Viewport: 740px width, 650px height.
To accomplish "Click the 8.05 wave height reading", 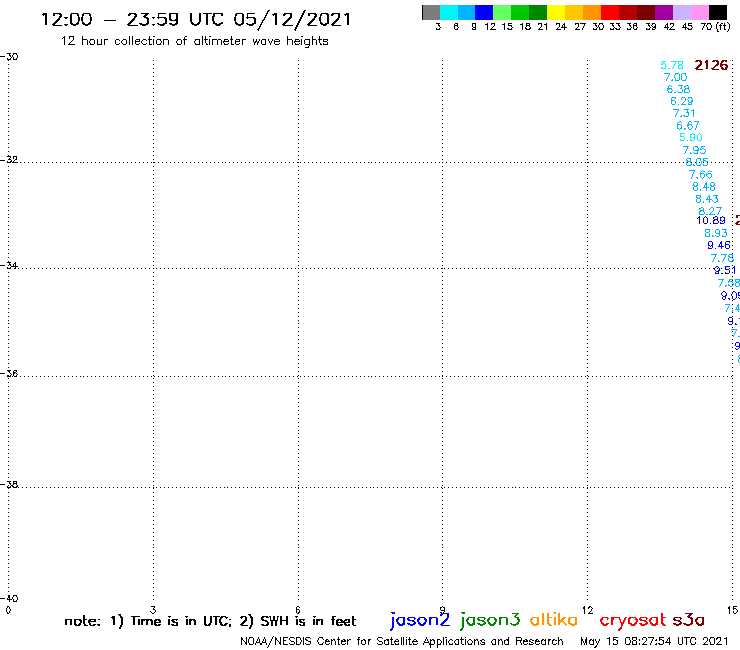I will click(697, 162).
